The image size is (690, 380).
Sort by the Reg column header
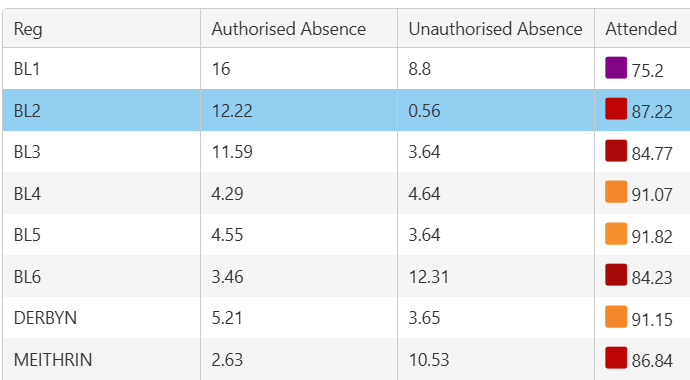pos(102,29)
